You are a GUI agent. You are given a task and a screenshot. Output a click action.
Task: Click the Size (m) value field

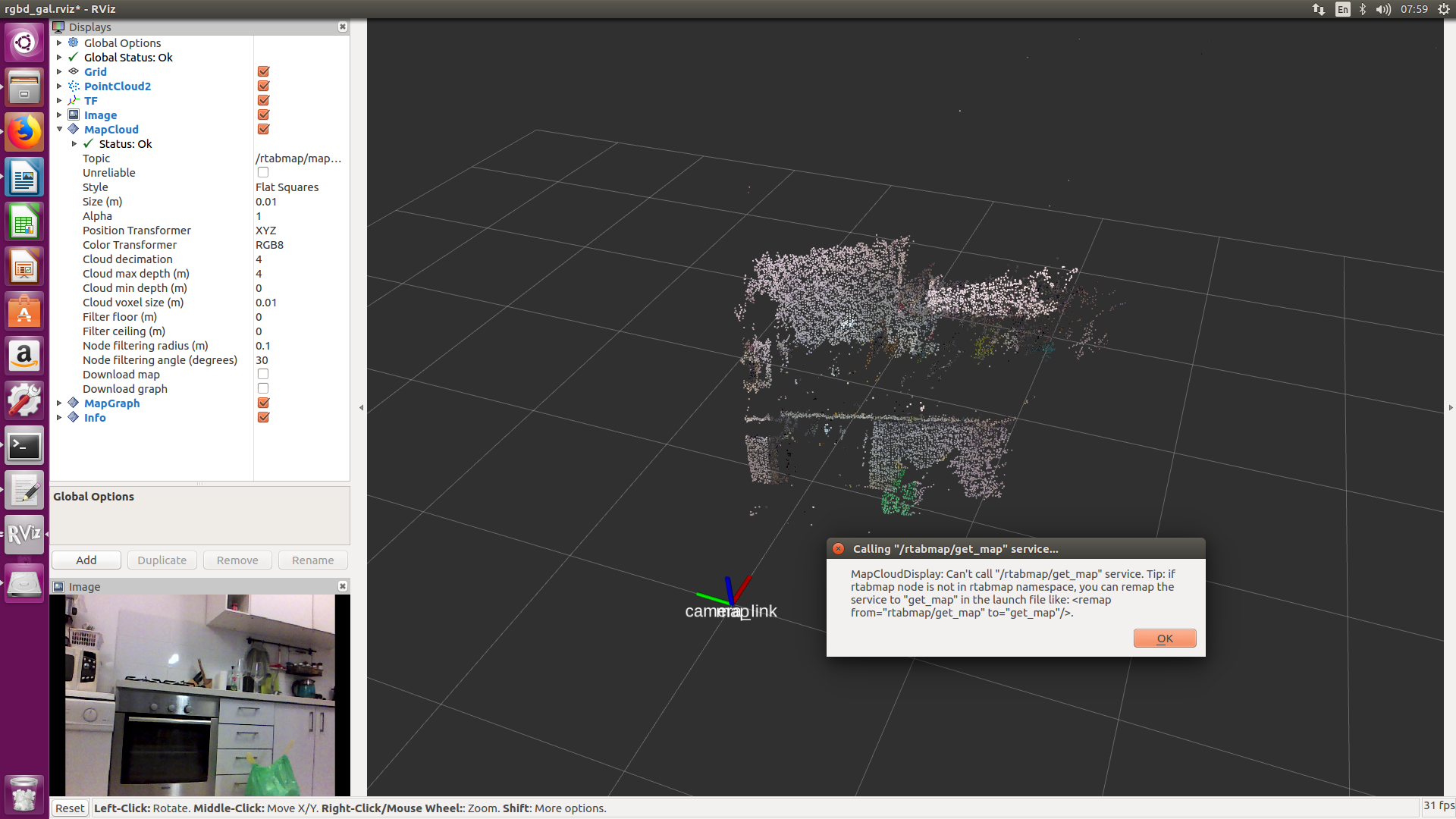pyautogui.click(x=300, y=202)
